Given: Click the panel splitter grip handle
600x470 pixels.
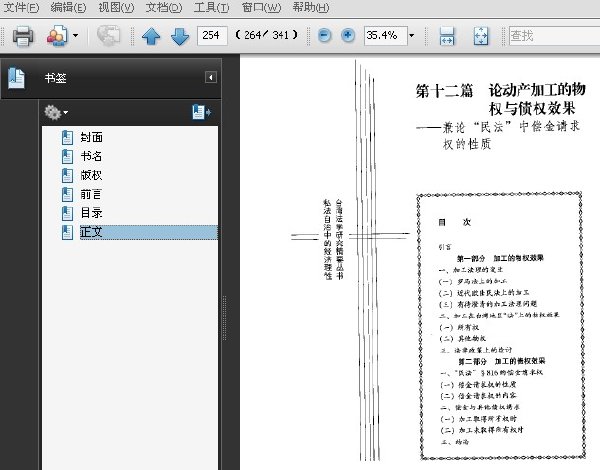Looking at the screenshot, I should coord(225,318).
